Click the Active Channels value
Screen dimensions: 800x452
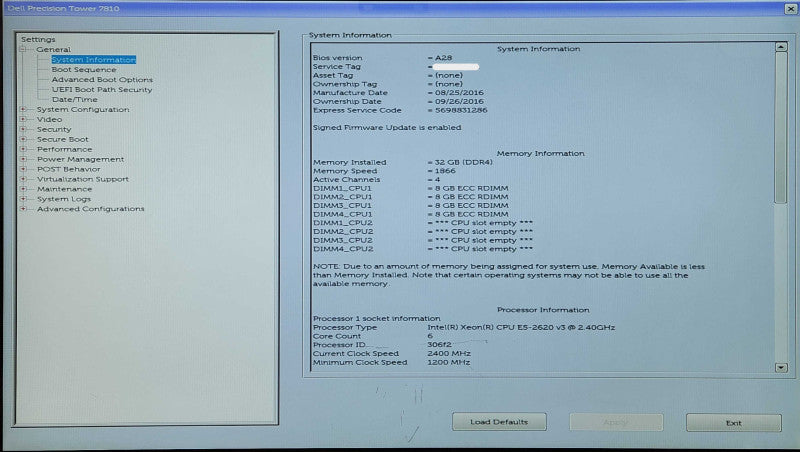click(x=437, y=179)
